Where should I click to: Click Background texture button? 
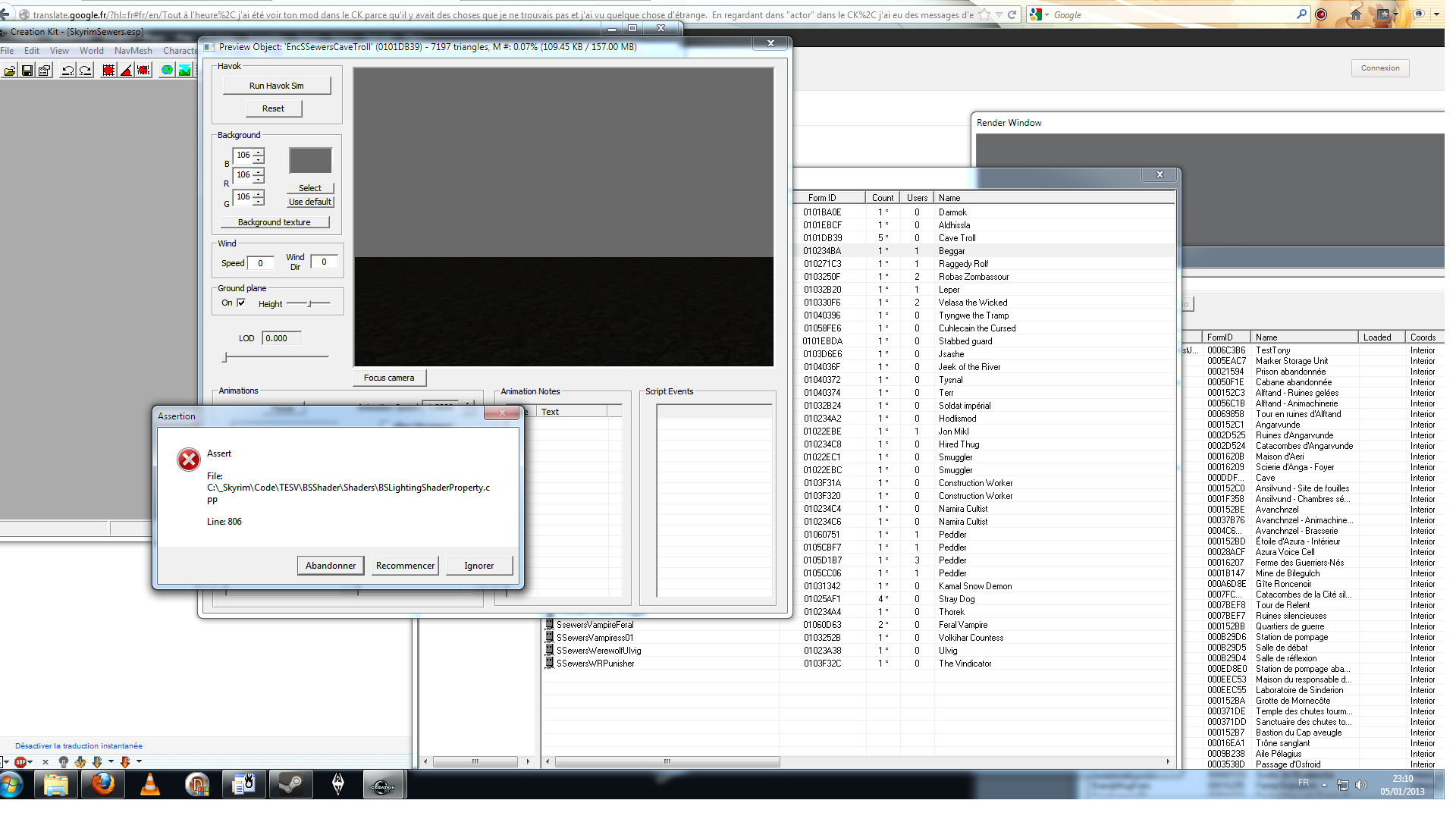click(275, 222)
